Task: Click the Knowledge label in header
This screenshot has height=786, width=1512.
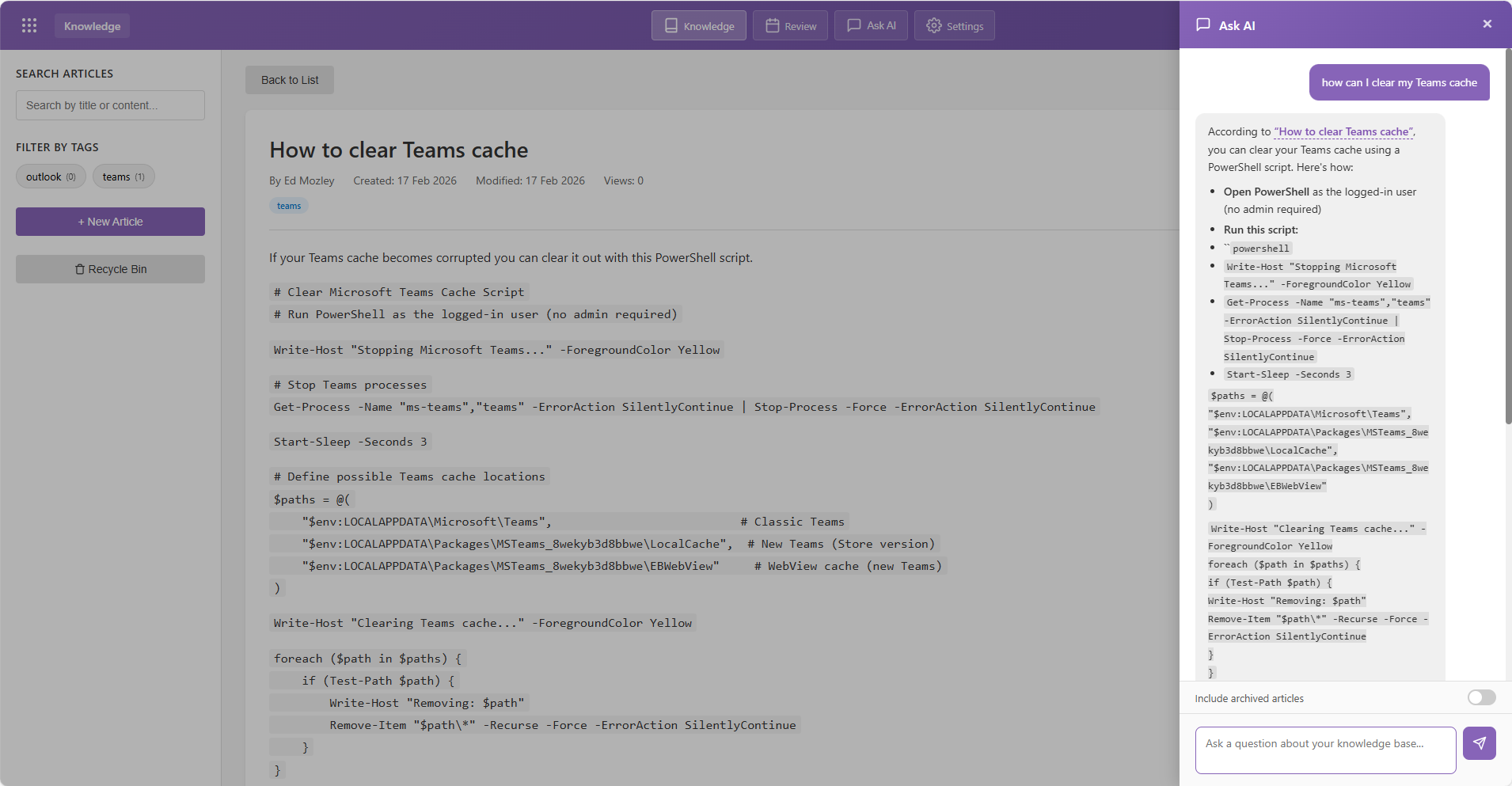Action: (x=92, y=26)
